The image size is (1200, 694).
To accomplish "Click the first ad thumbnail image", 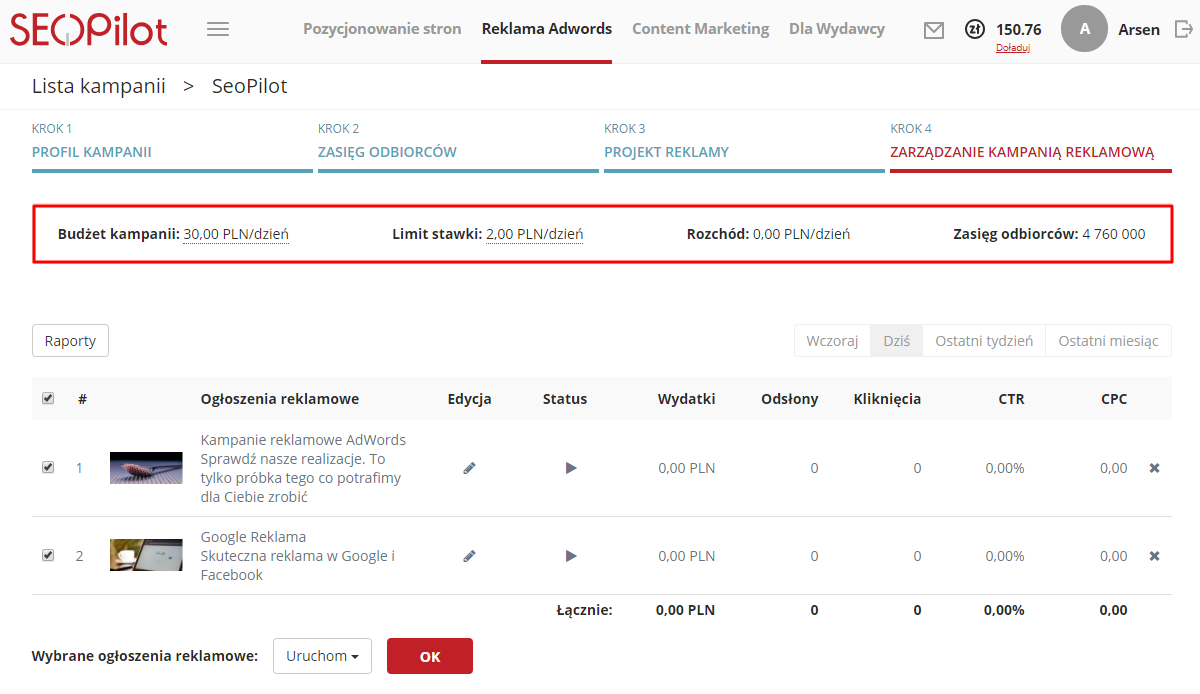I will coord(146,468).
